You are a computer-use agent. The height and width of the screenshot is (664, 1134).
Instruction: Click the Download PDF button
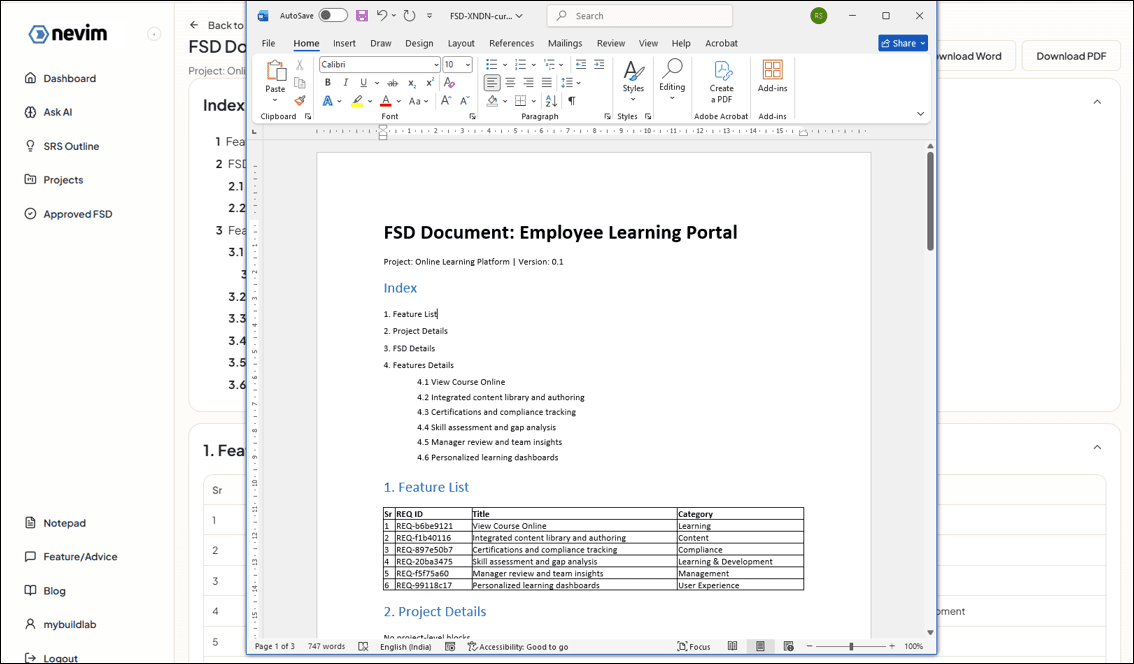tap(1070, 56)
